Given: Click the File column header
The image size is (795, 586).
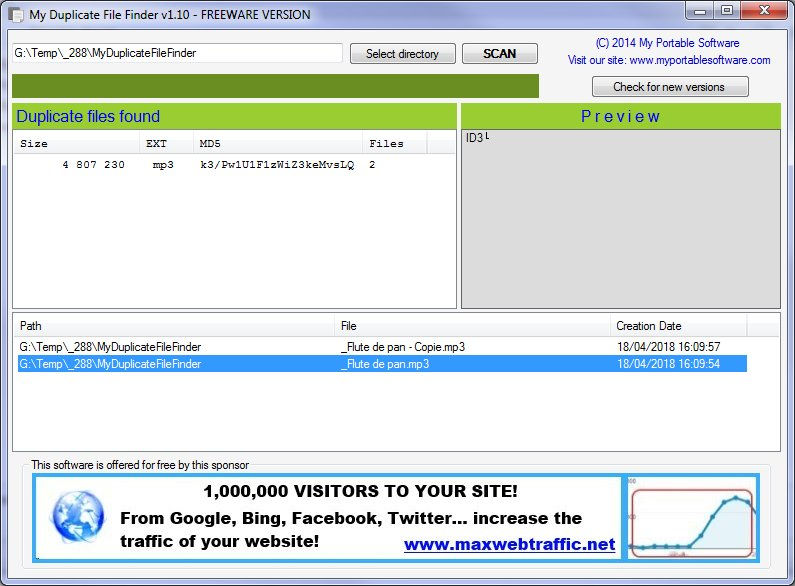Looking at the screenshot, I should [473, 326].
